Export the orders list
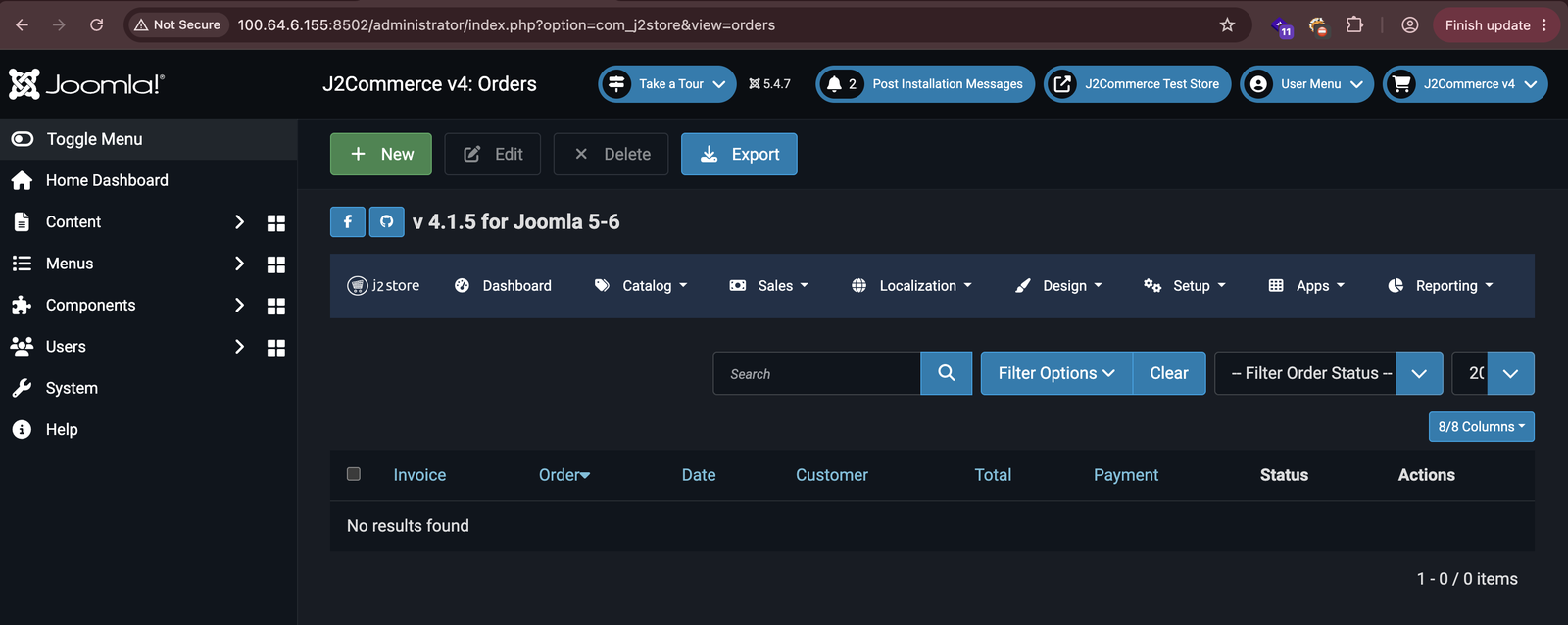Screen dimensions: 1568x625 (739, 154)
